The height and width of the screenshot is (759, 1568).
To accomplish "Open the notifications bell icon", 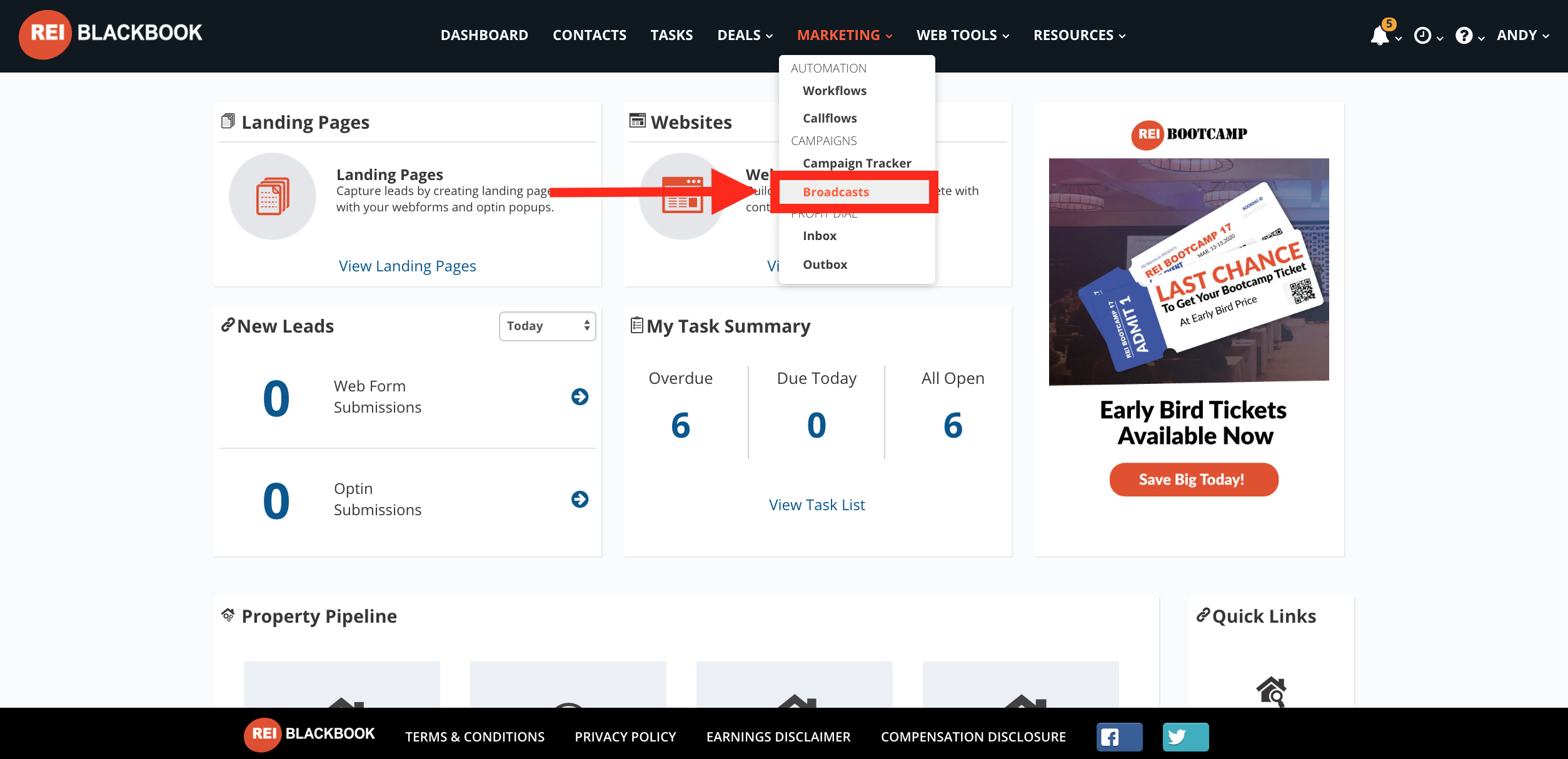I will tap(1379, 36).
